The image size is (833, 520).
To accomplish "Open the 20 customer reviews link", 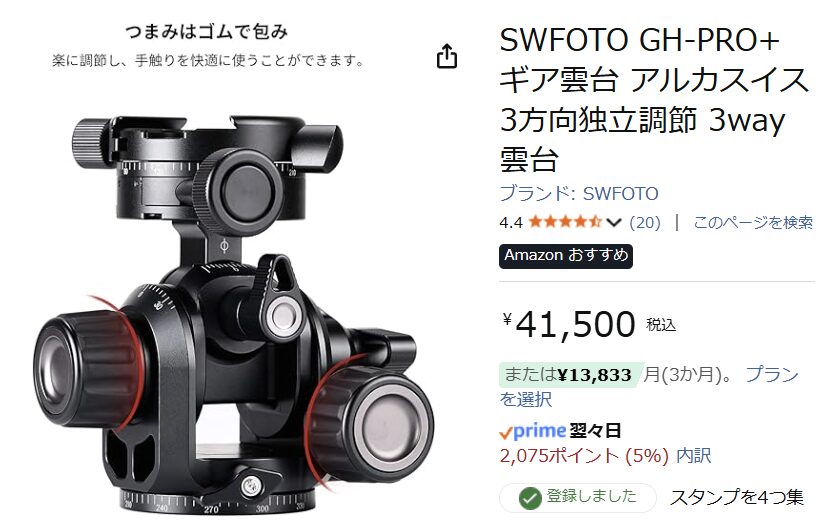I will pyautogui.click(x=645, y=222).
